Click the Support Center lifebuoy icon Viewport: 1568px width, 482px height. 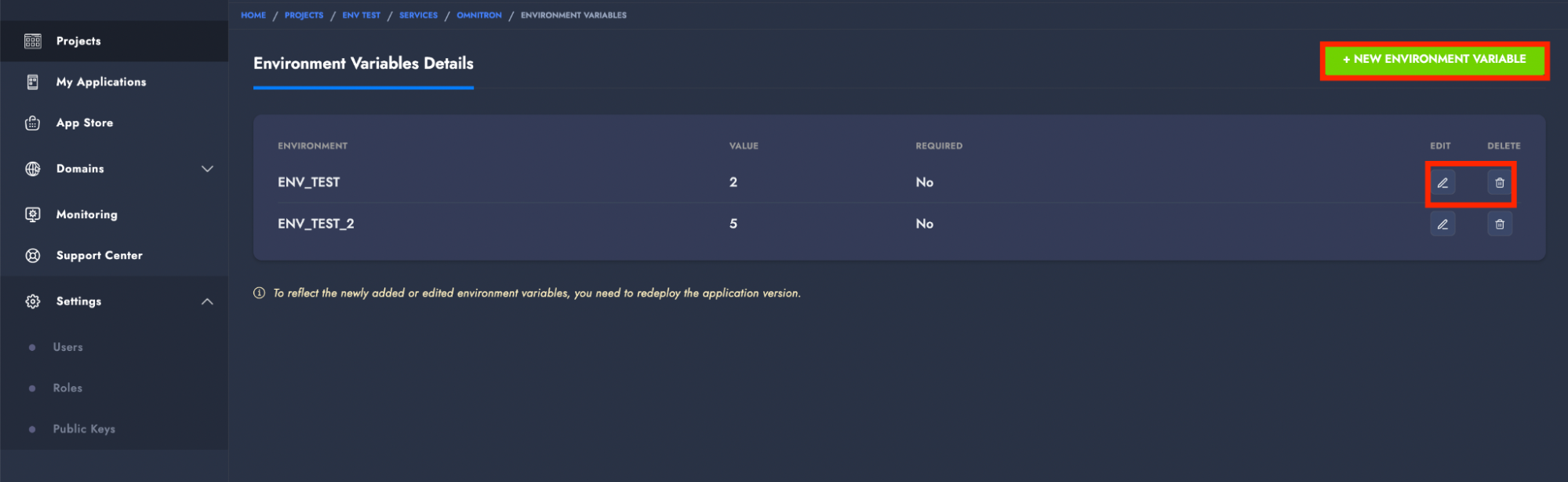tap(33, 255)
